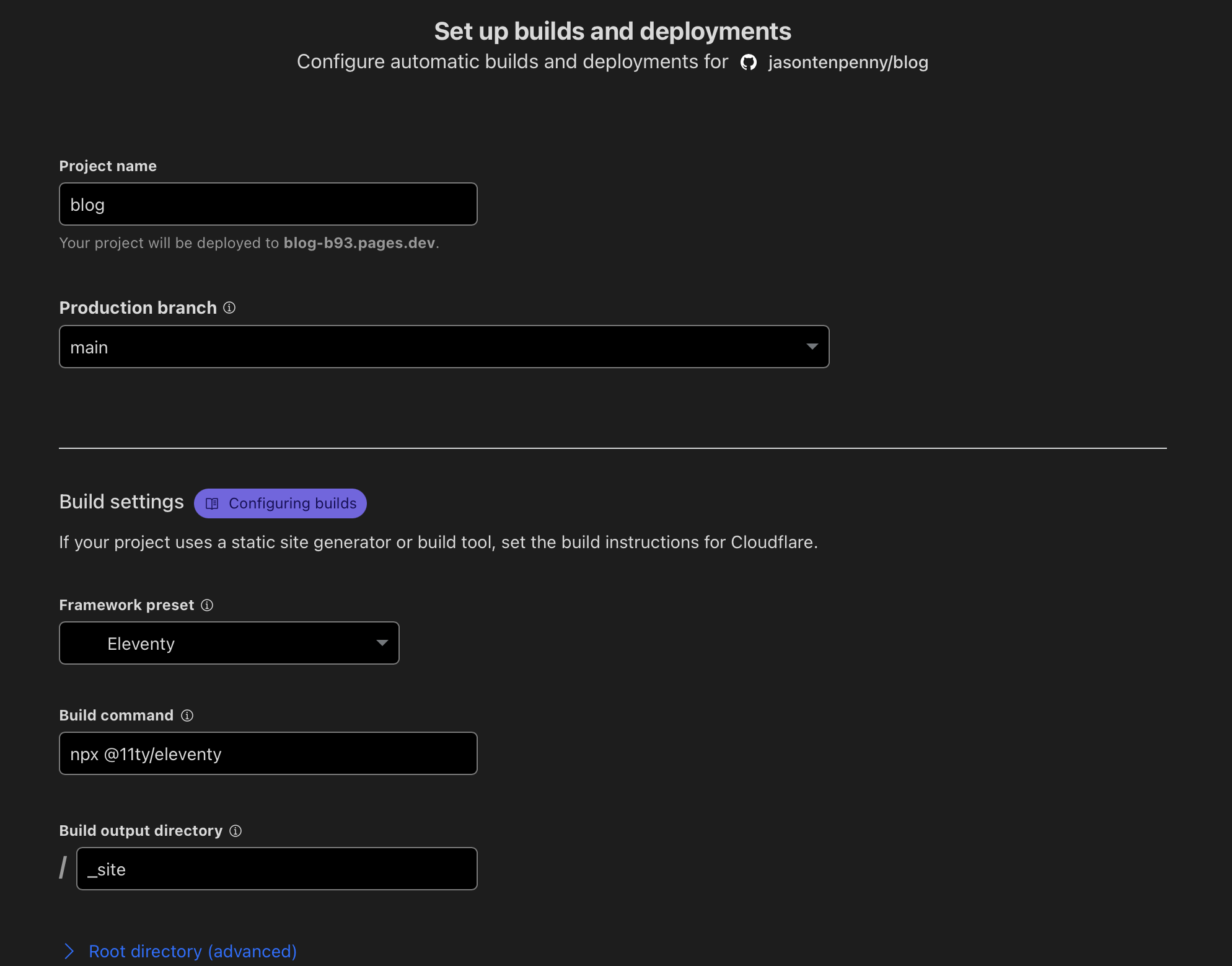Viewport: 1232px width, 966px height.
Task: Expand the Root directory (advanced) section
Action: [x=192, y=952]
